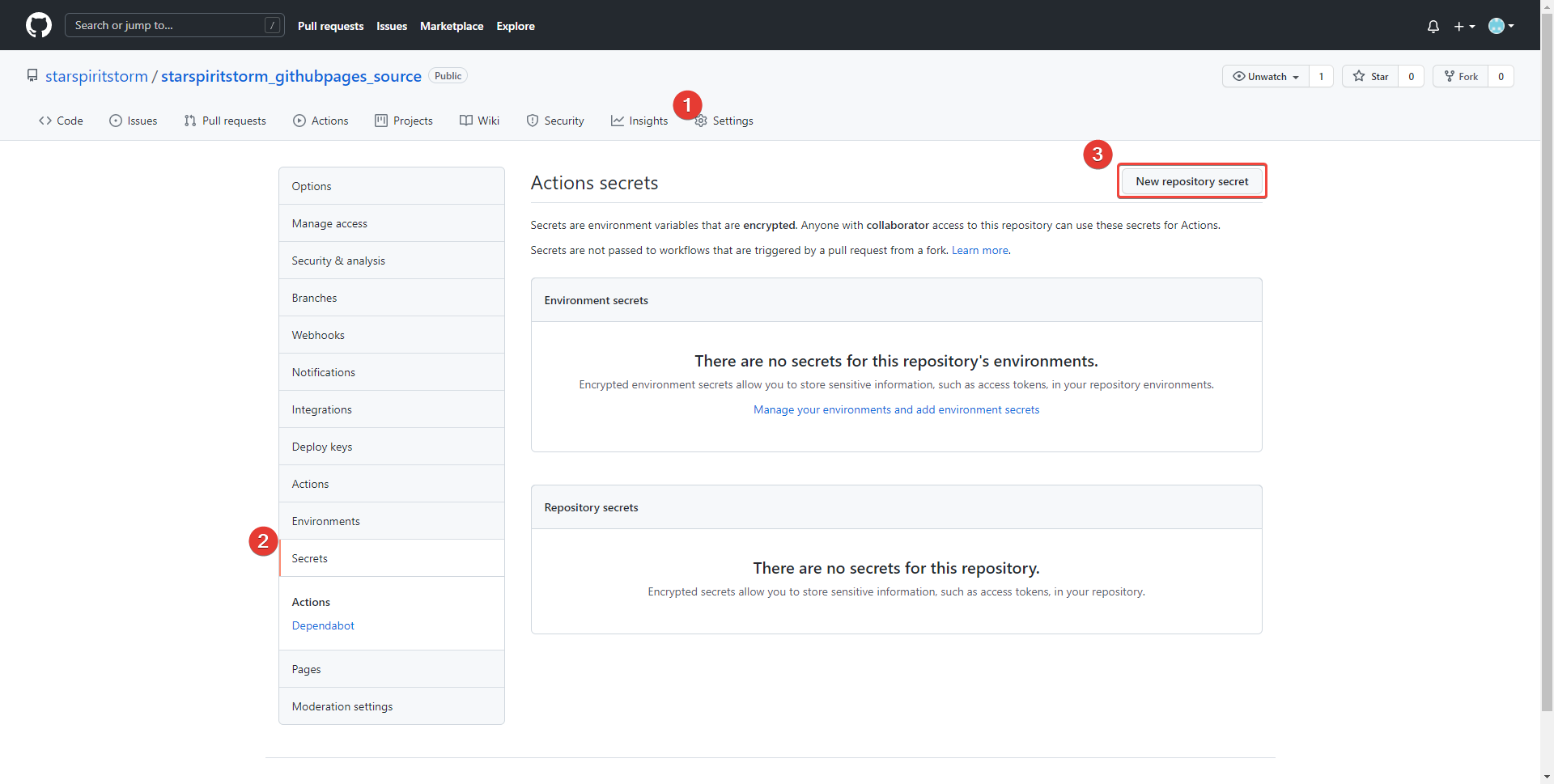The width and height of the screenshot is (1554, 784).
Task: Open the user avatar menu
Action: 1501,26
